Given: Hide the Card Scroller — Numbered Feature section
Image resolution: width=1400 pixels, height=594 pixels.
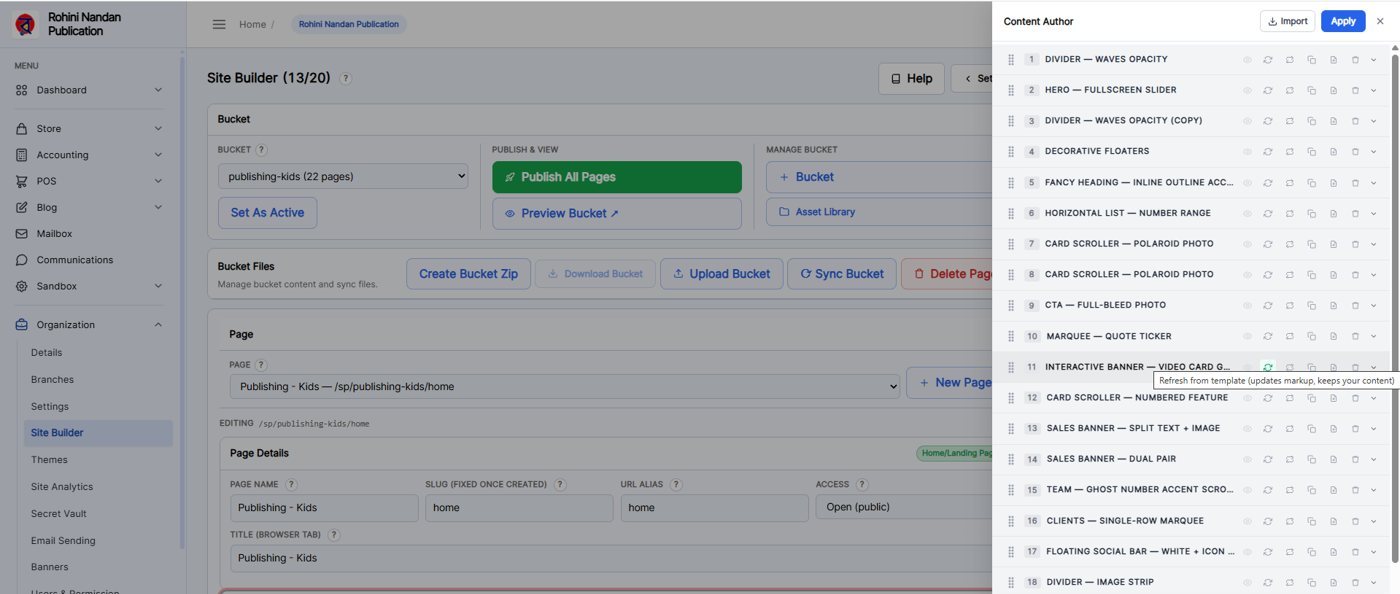Looking at the screenshot, I should 1247,398.
